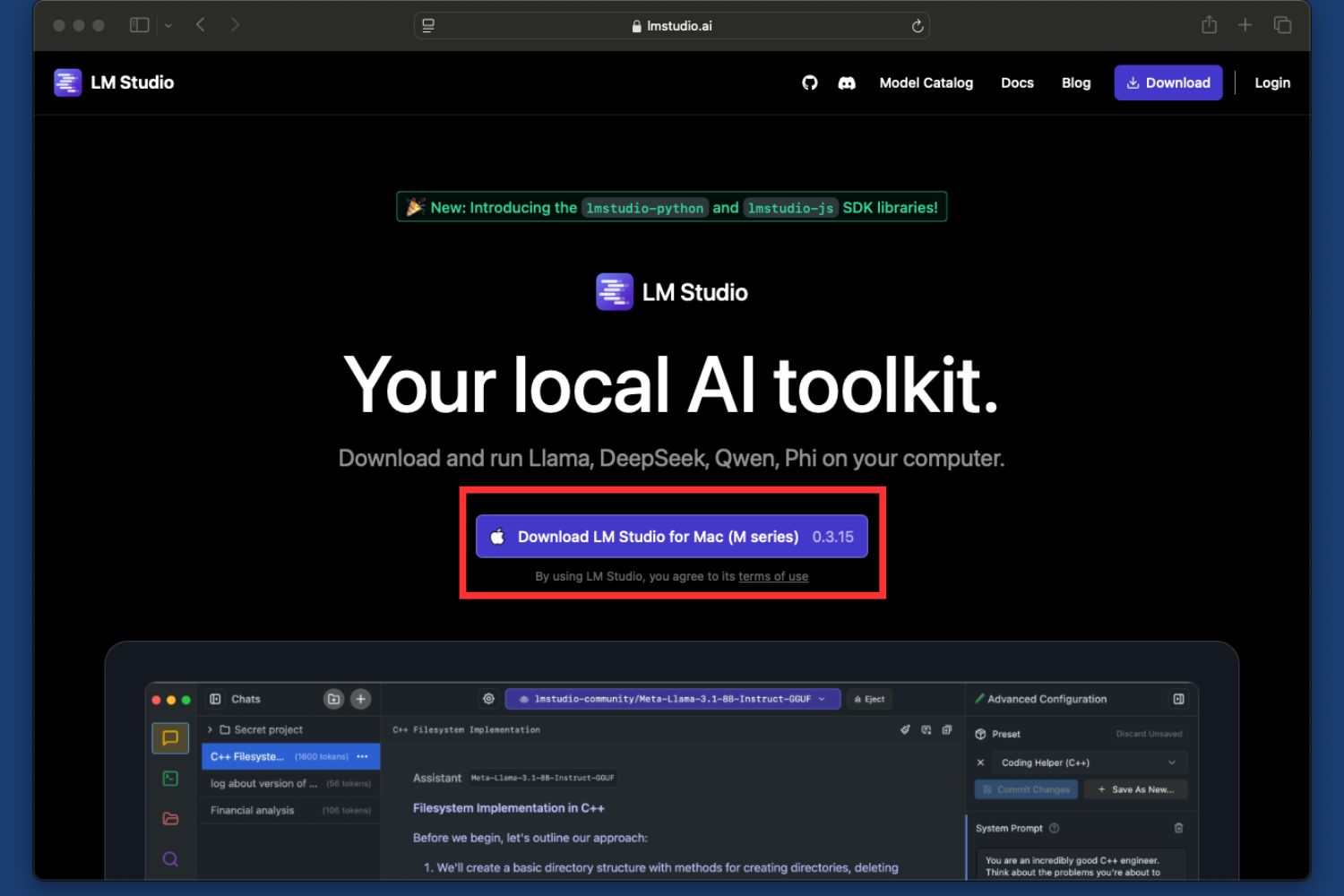The height and width of the screenshot is (896, 1344).
Task: Select the Developer terminal icon in app sidebar
Action: [170, 779]
